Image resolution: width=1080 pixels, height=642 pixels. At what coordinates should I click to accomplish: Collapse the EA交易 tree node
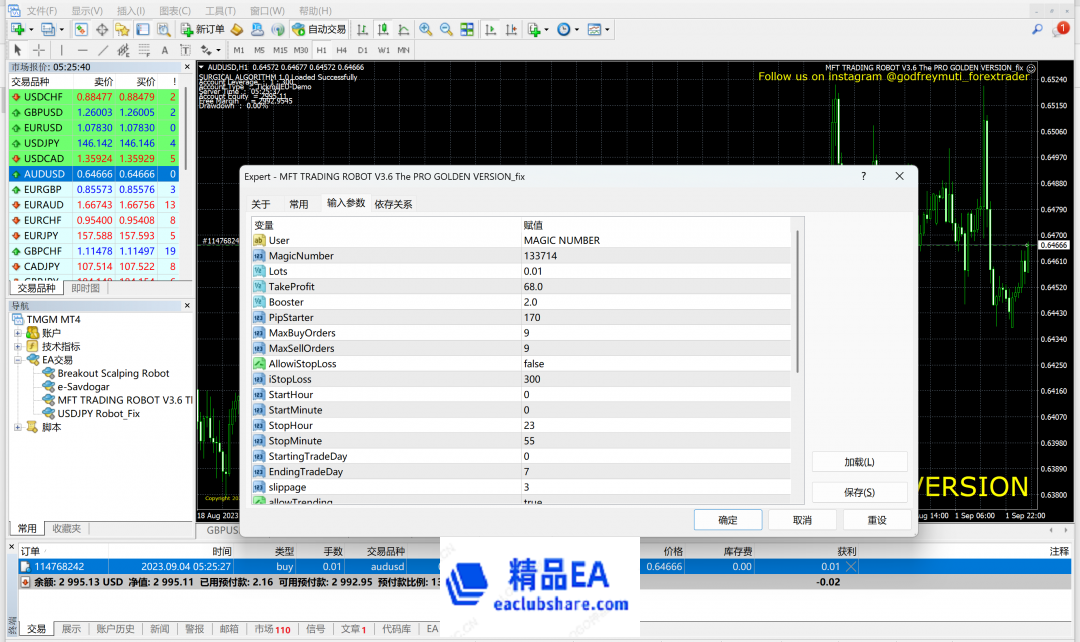click(18, 360)
